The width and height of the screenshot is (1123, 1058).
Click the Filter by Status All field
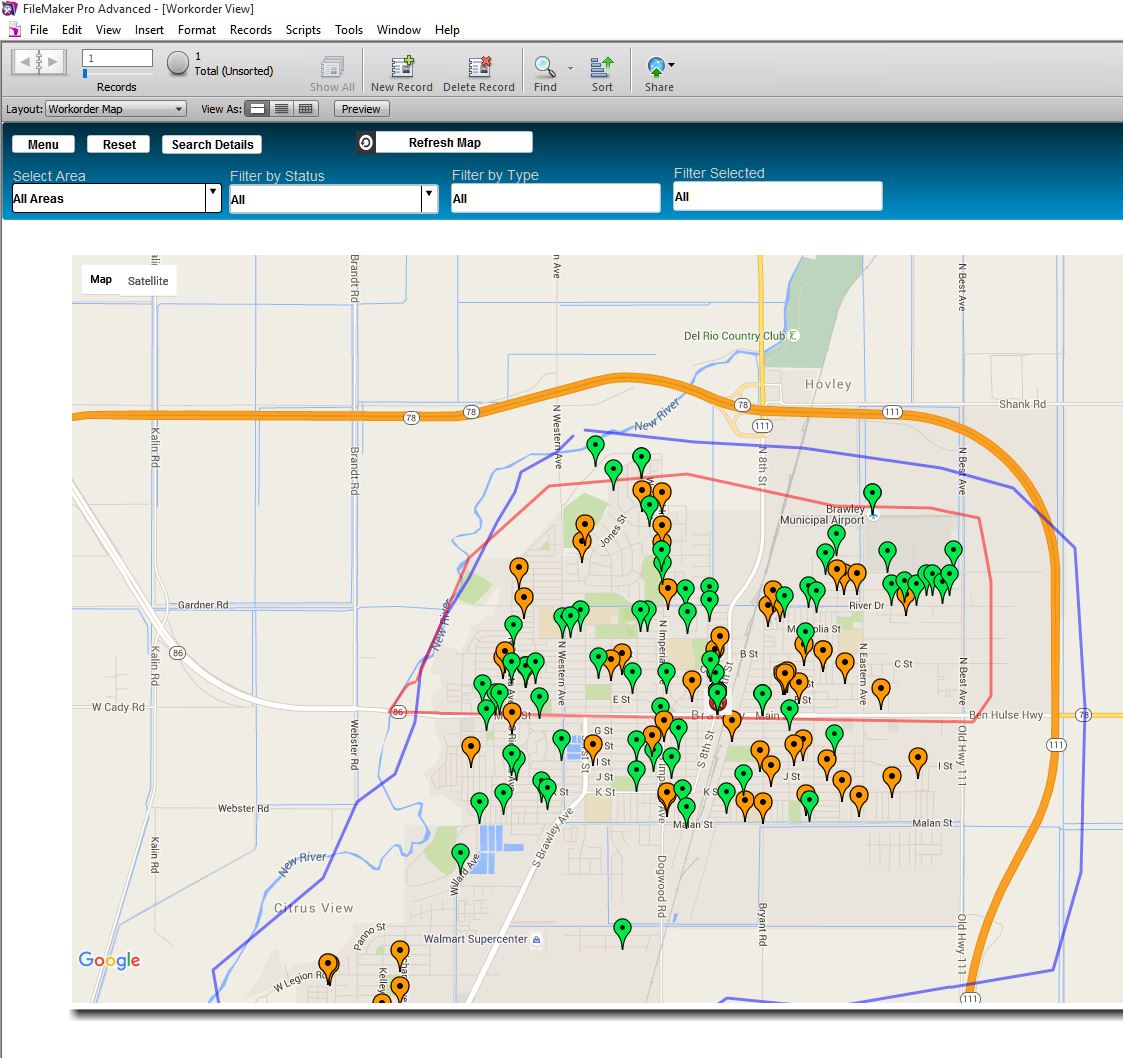point(325,200)
